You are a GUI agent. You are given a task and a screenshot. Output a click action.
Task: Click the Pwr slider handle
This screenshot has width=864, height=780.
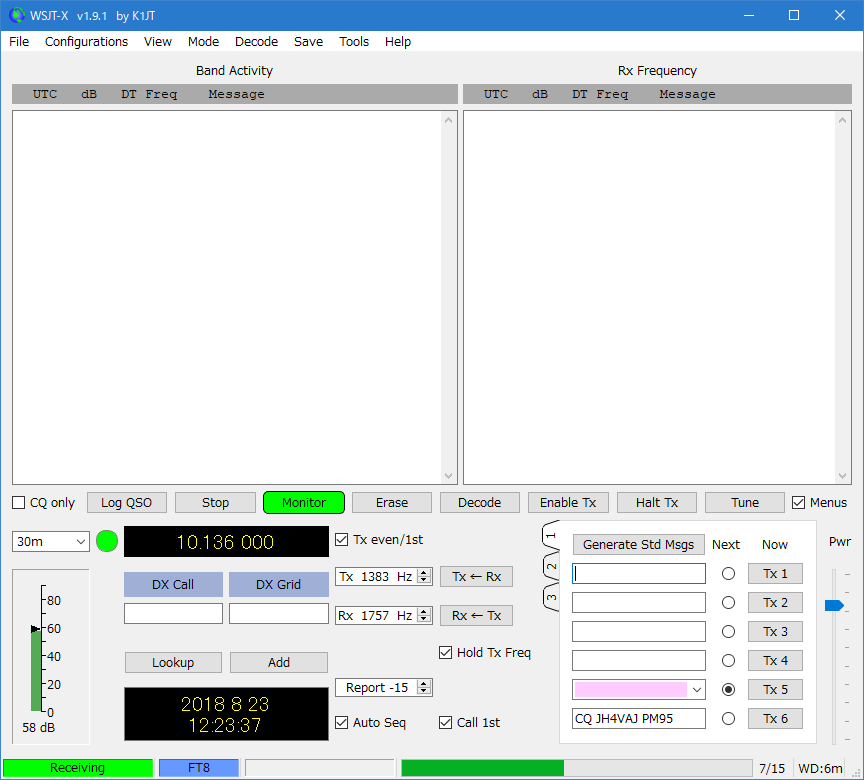pos(834,605)
